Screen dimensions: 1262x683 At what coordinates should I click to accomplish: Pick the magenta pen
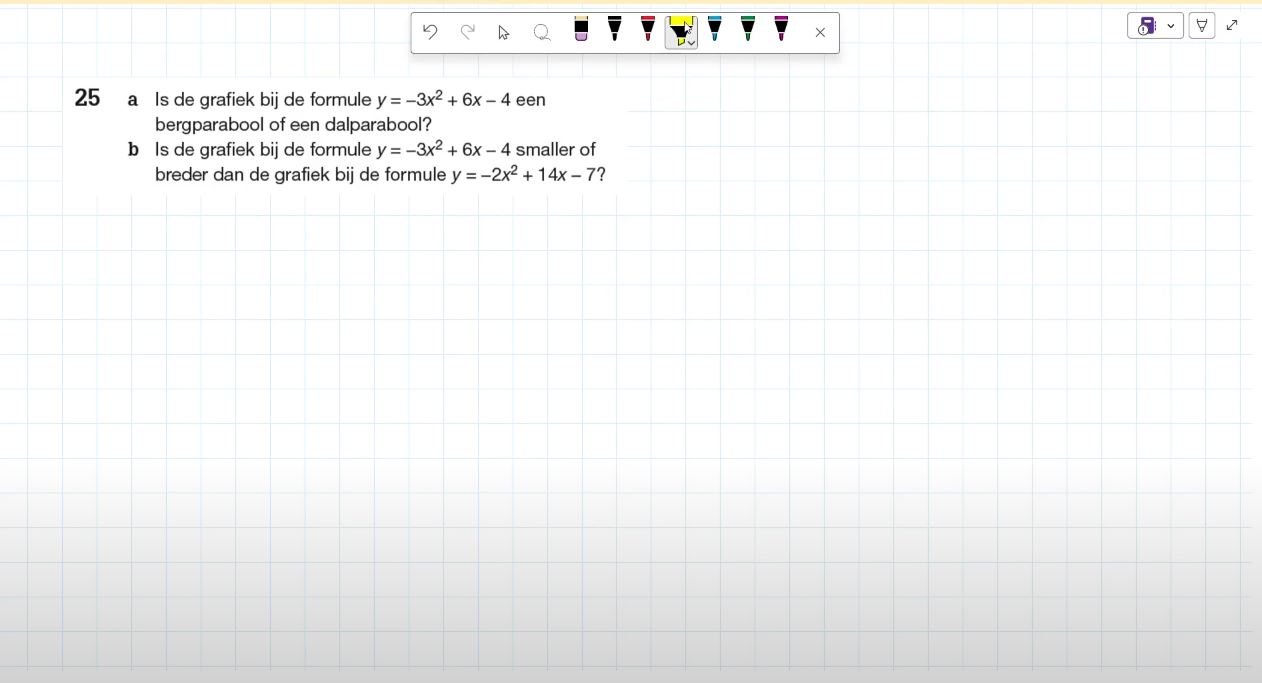click(781, 30)
